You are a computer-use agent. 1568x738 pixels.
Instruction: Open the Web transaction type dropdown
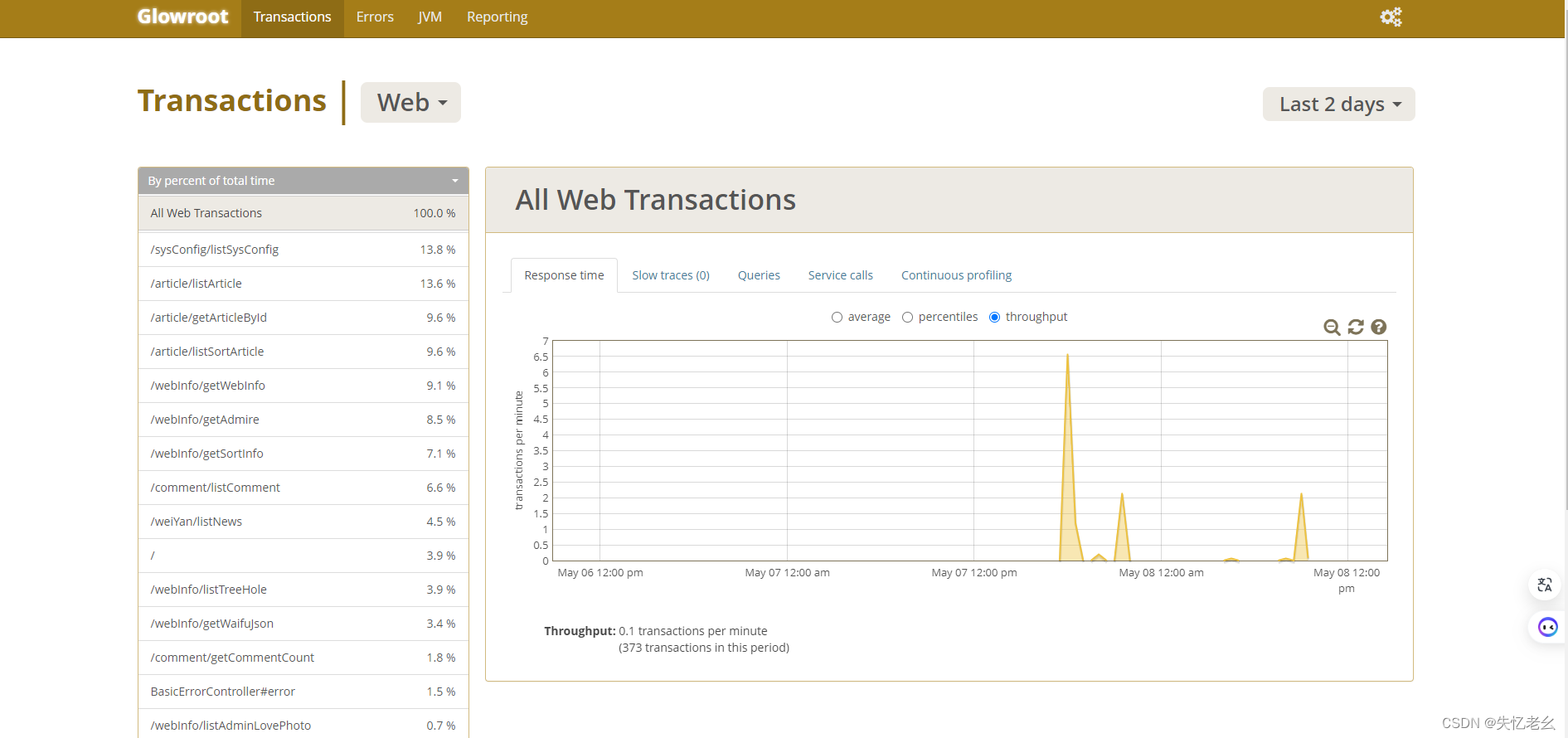(410, 103)
